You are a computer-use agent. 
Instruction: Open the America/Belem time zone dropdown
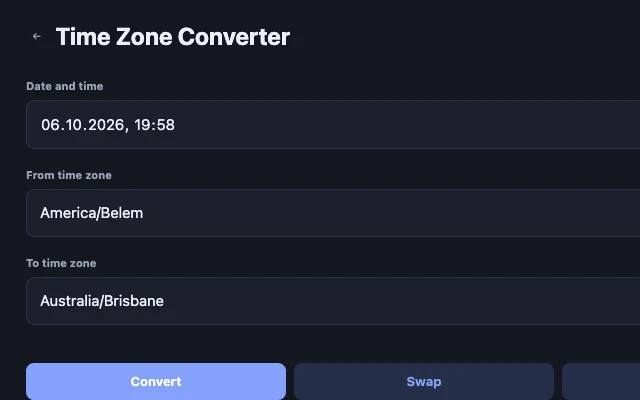pos(333,213)
